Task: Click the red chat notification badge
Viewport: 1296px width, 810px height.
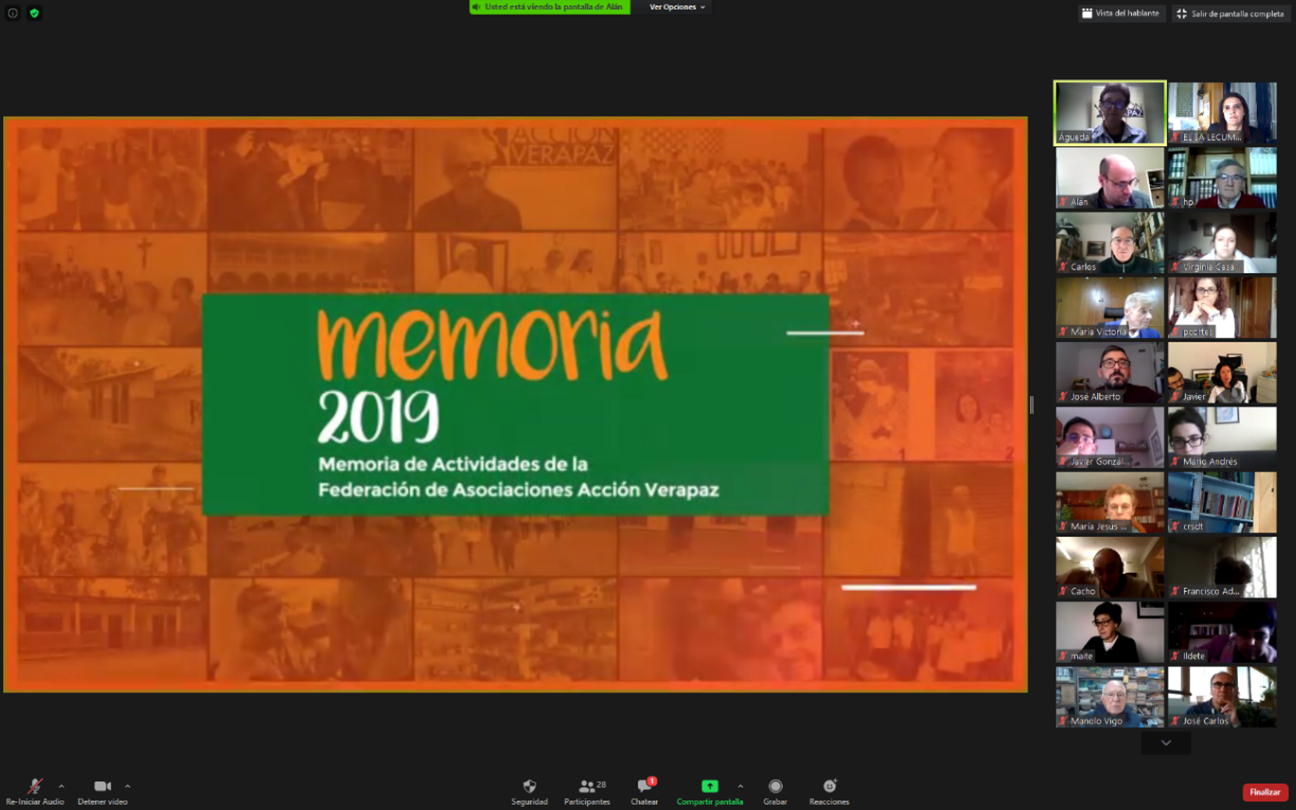Action: (652, 781)
